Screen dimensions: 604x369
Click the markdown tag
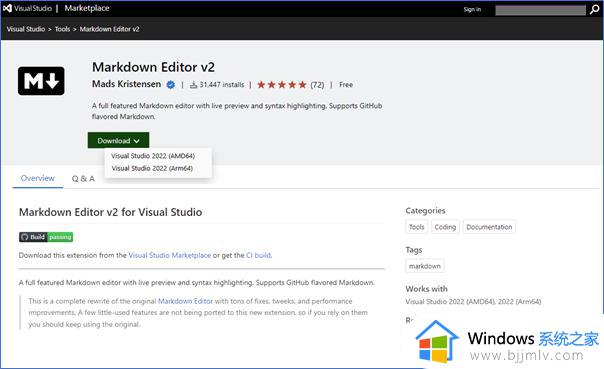(x=424, y=266)
